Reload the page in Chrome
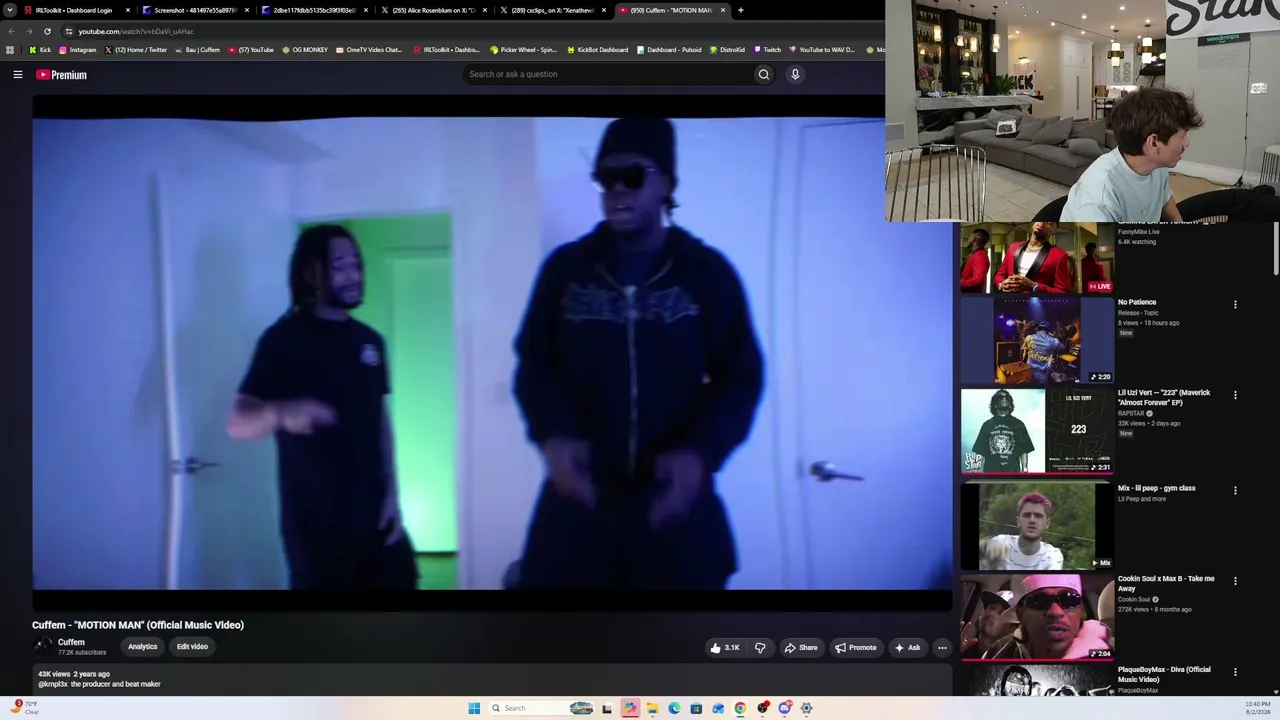Viewport: 1280px width, 720px height. 47,31
